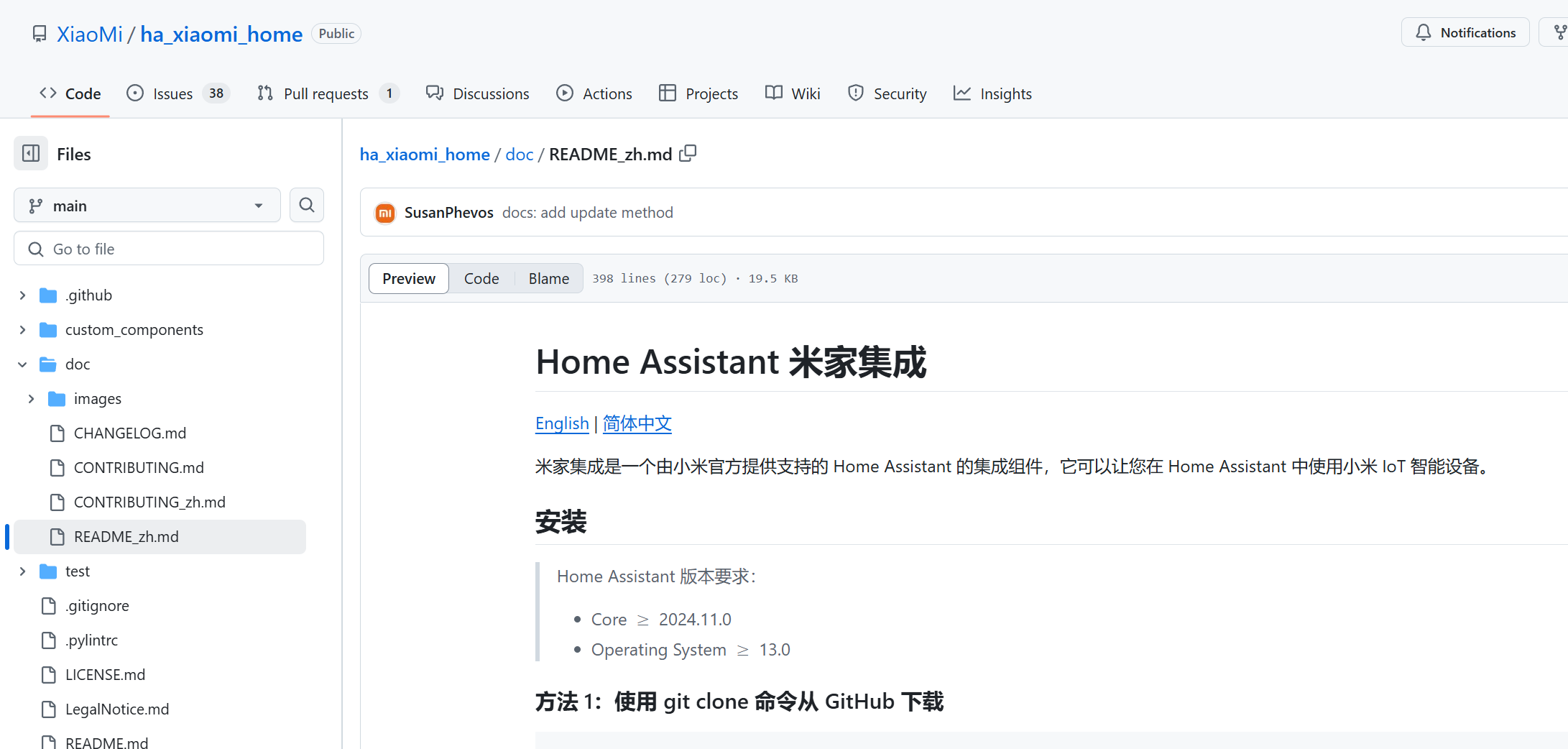This screenshot has width=1568, height=749.
Task: Open LegalNotice.md in file tree
Action: [x=117, y=709]
